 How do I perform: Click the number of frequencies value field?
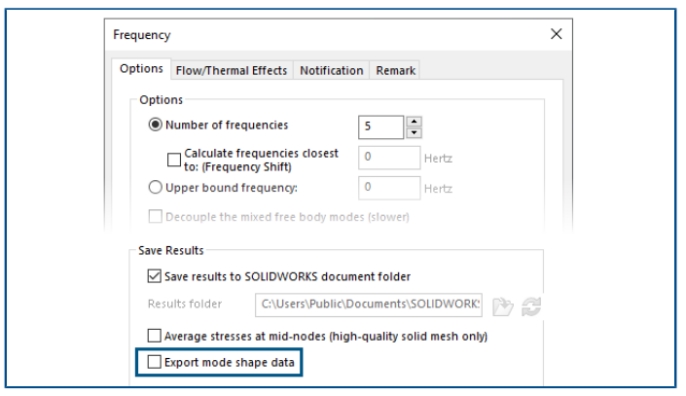[x=381, y=127]
